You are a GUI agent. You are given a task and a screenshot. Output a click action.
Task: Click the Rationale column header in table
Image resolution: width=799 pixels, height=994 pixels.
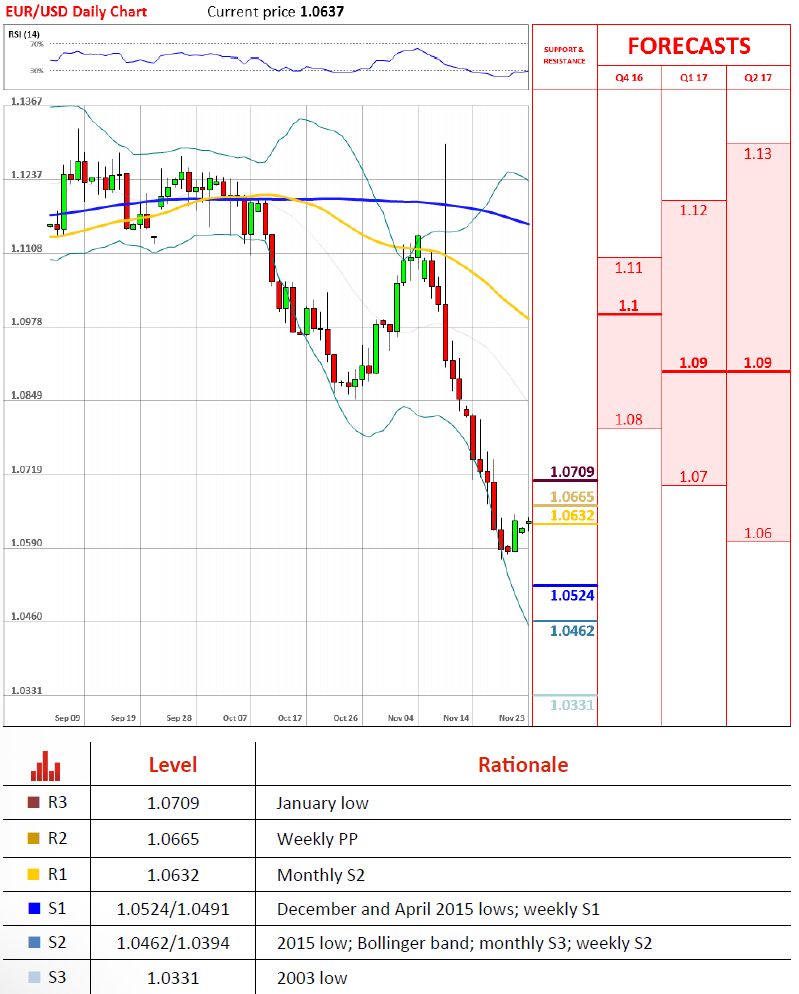[523, 765]
